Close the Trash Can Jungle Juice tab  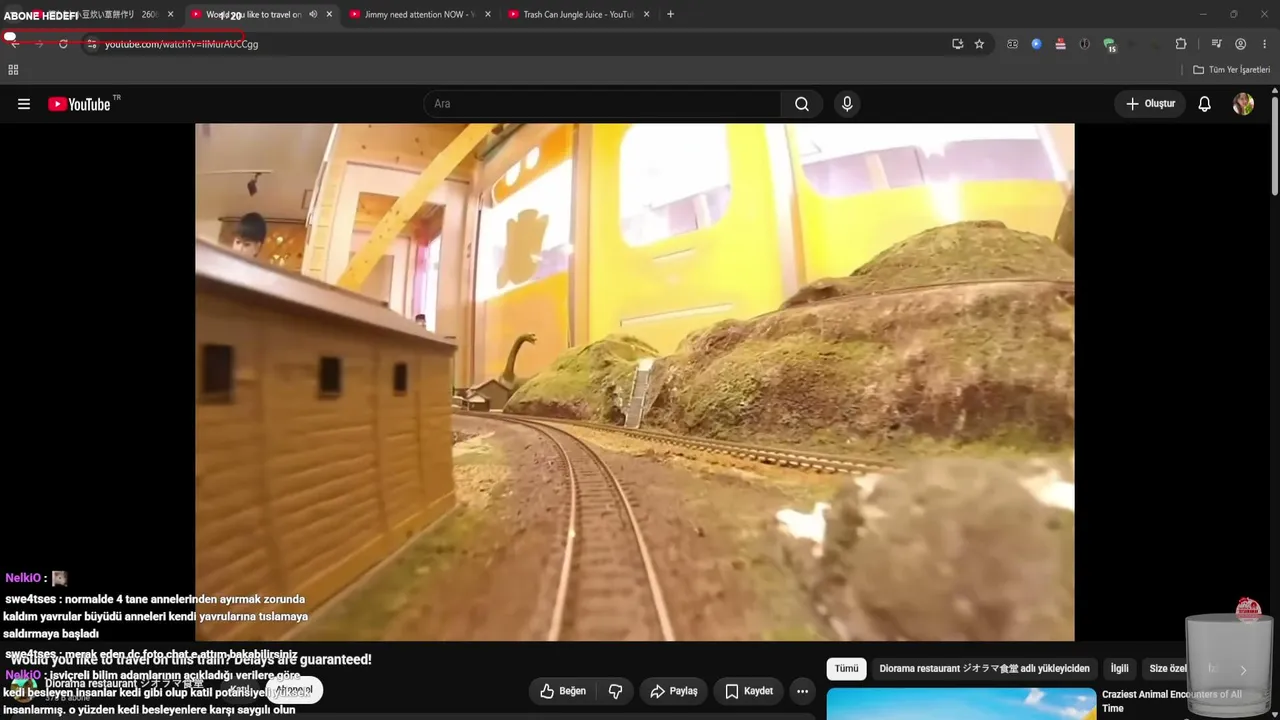coord(646,15)
